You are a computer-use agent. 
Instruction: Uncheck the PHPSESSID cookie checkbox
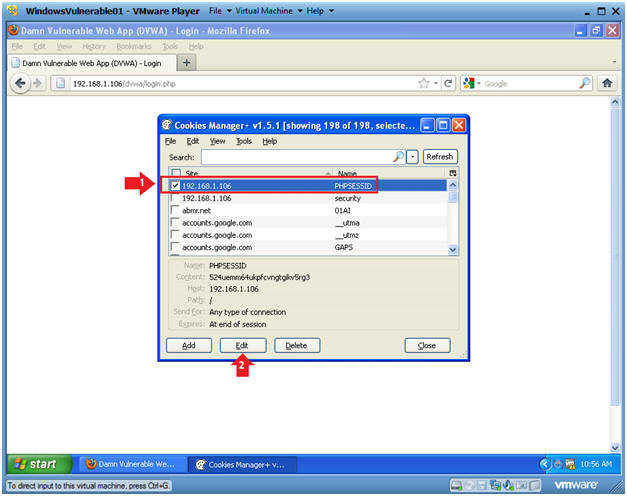click(175, 185)
